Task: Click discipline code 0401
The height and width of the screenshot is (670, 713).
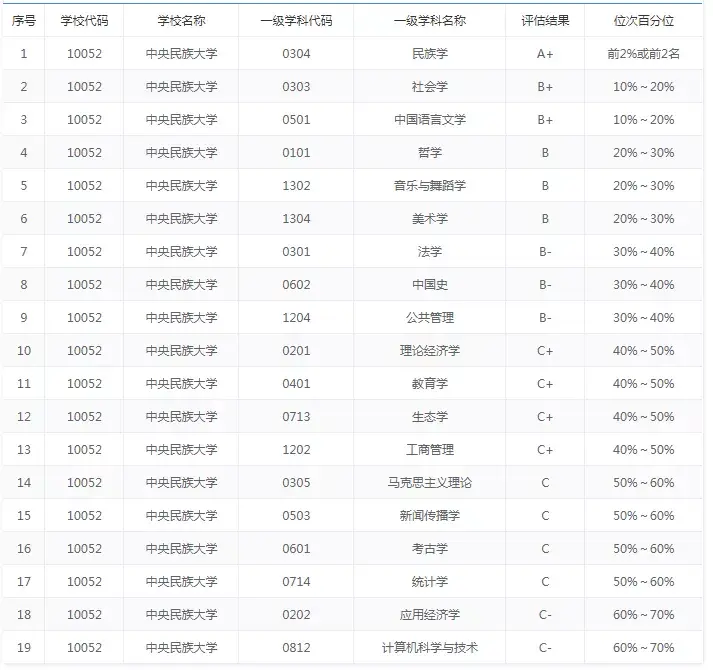Action: [296, 383]
